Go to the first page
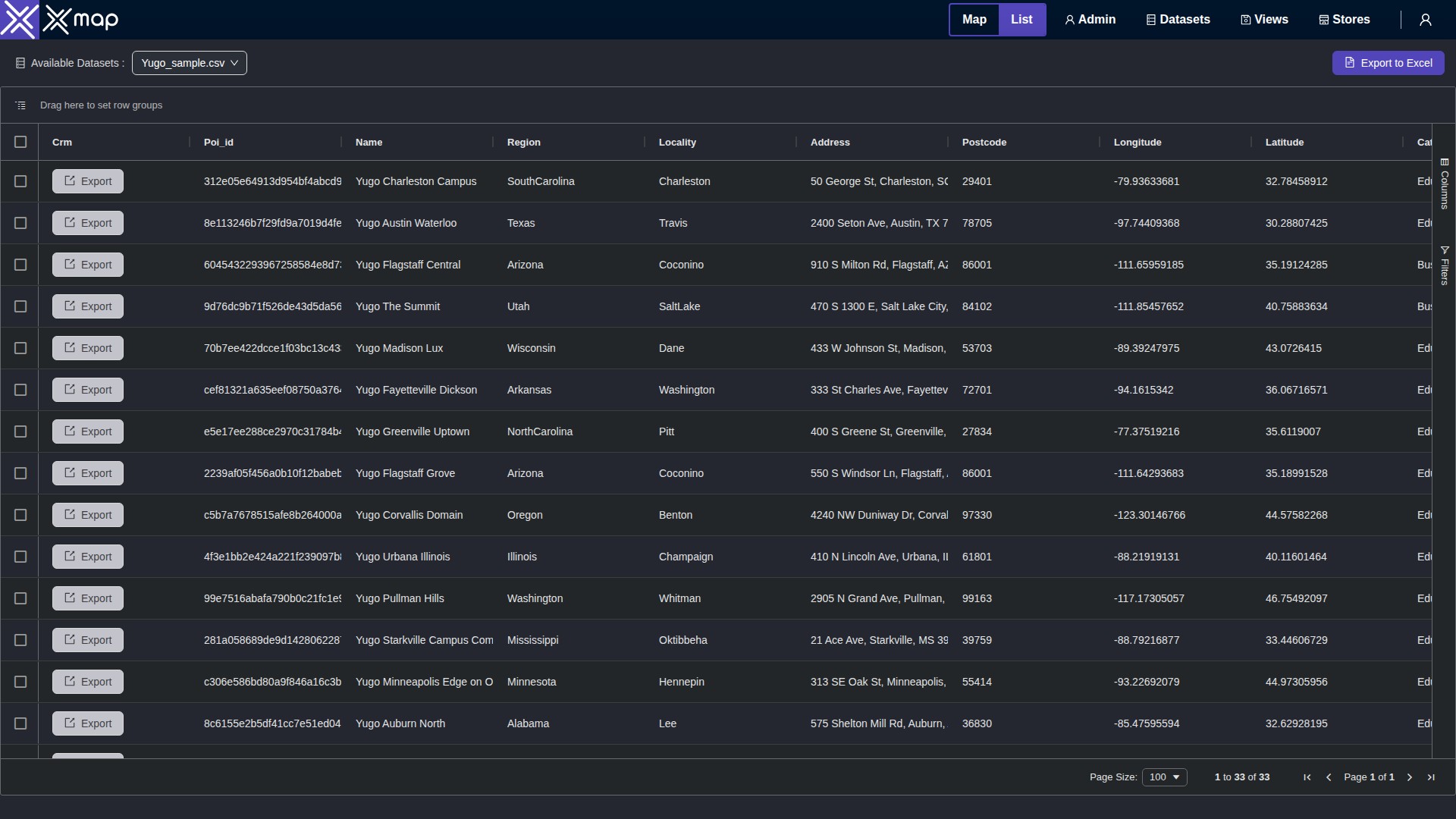 (1307, 777)
